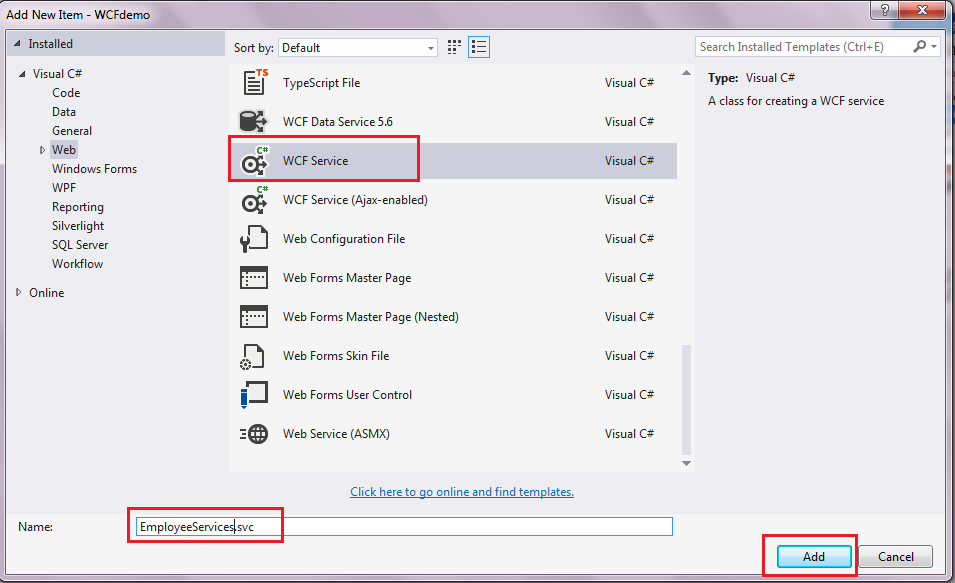Click the Add button
The image size is (955, 583).
click(x=814, y=556)
